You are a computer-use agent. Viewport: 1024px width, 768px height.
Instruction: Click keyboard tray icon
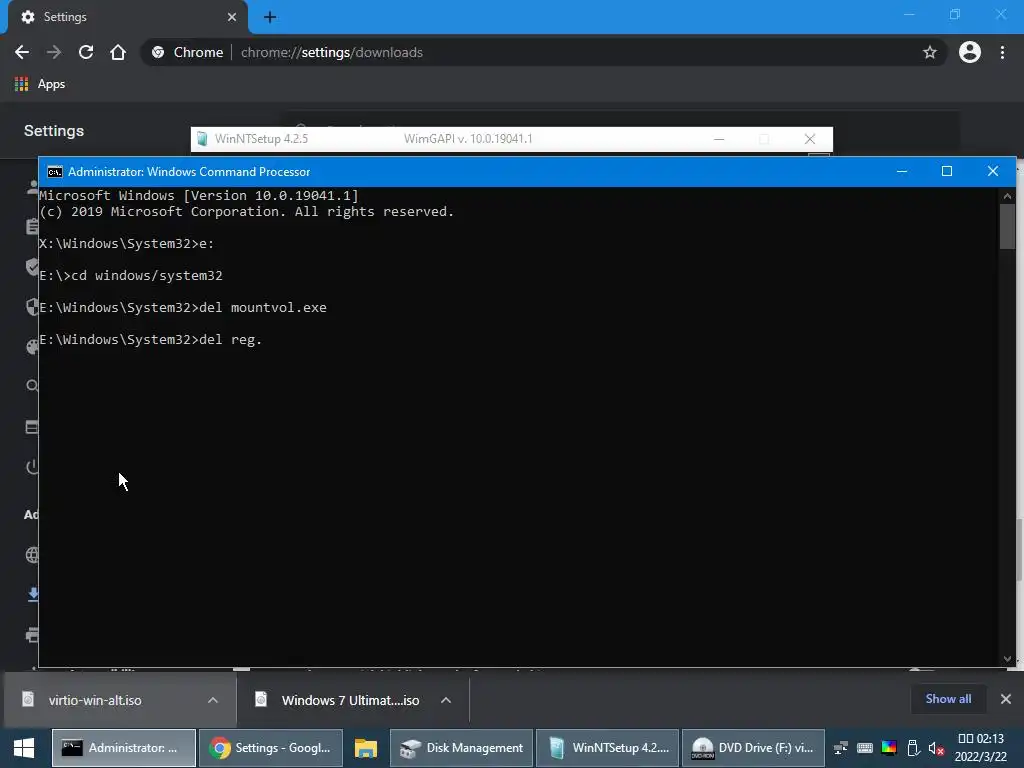click(x=865, y=748)
